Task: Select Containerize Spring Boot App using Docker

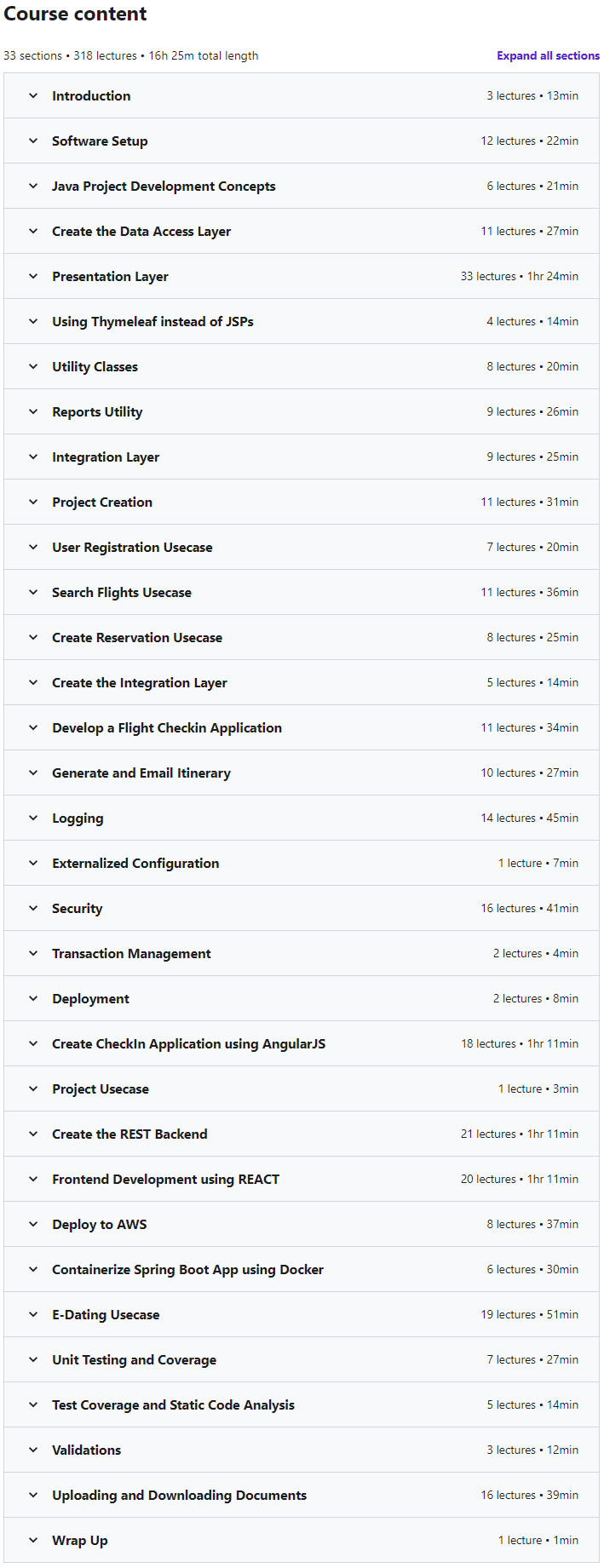Action: [x=187, y=1269]
